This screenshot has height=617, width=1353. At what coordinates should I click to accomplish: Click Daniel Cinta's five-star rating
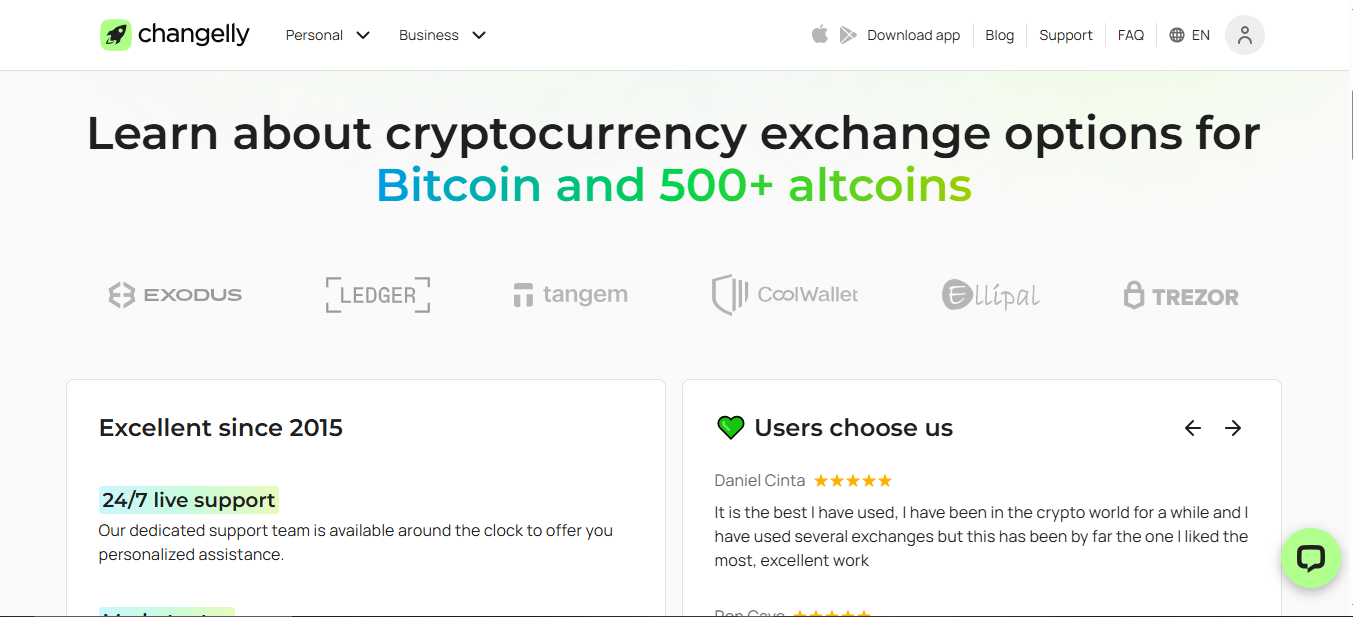pos(852,480)
